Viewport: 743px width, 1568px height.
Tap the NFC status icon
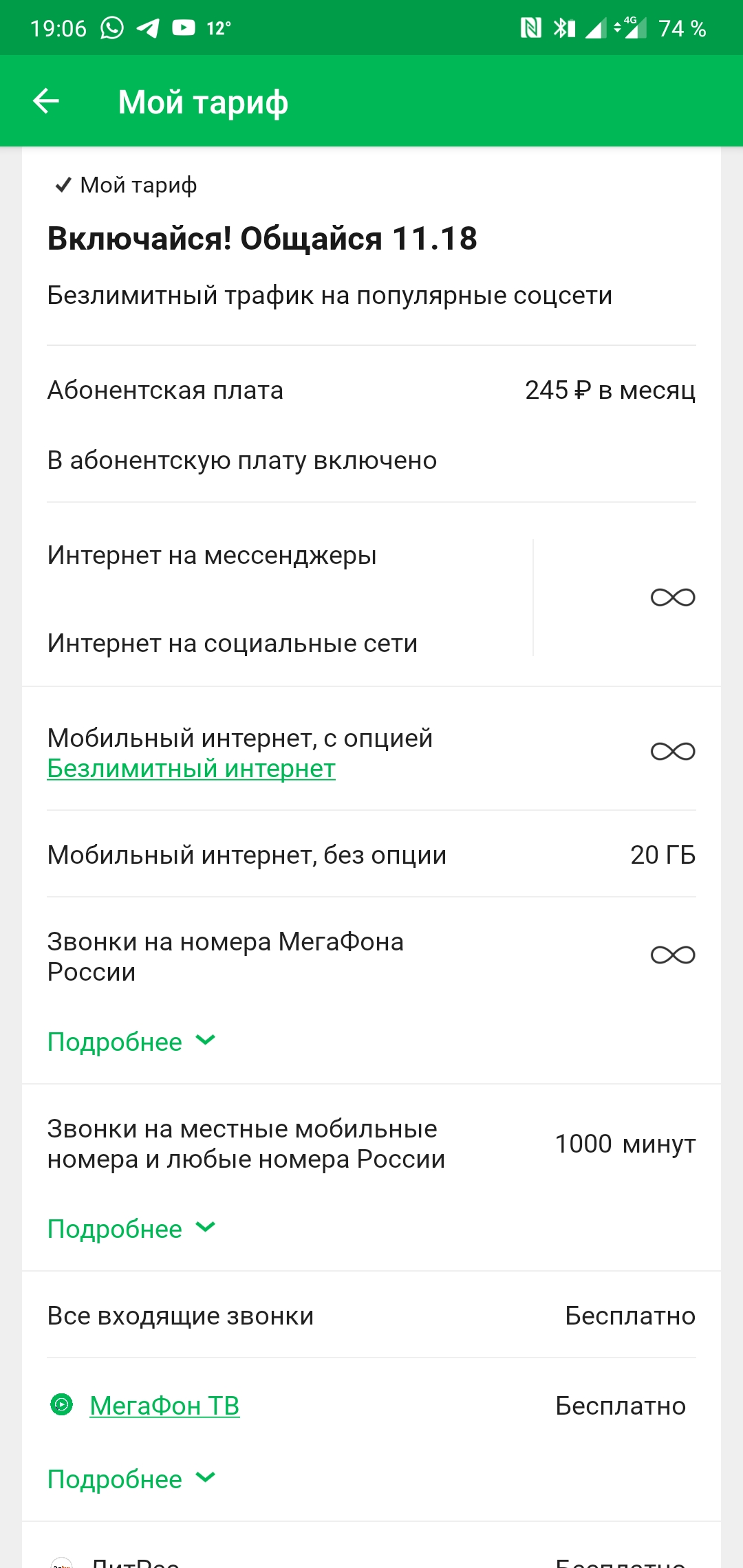coord(530,28)
